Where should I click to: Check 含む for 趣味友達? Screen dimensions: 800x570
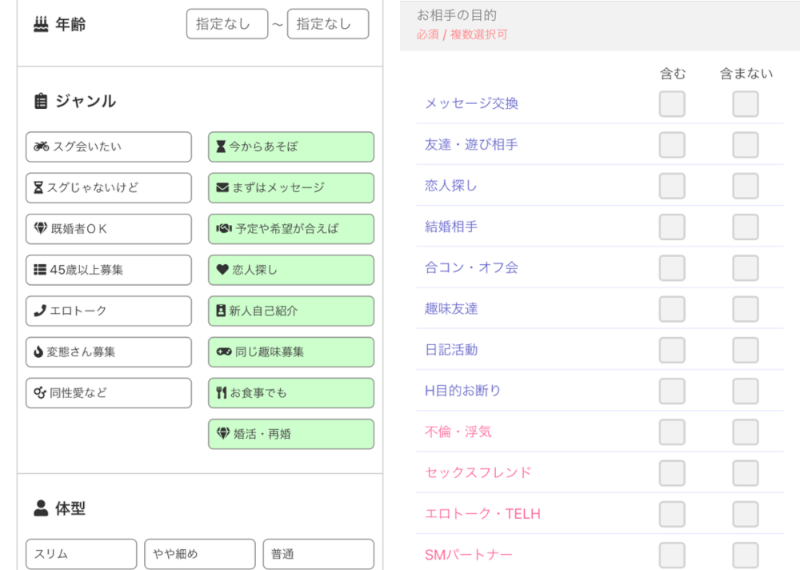click(672, 309)
